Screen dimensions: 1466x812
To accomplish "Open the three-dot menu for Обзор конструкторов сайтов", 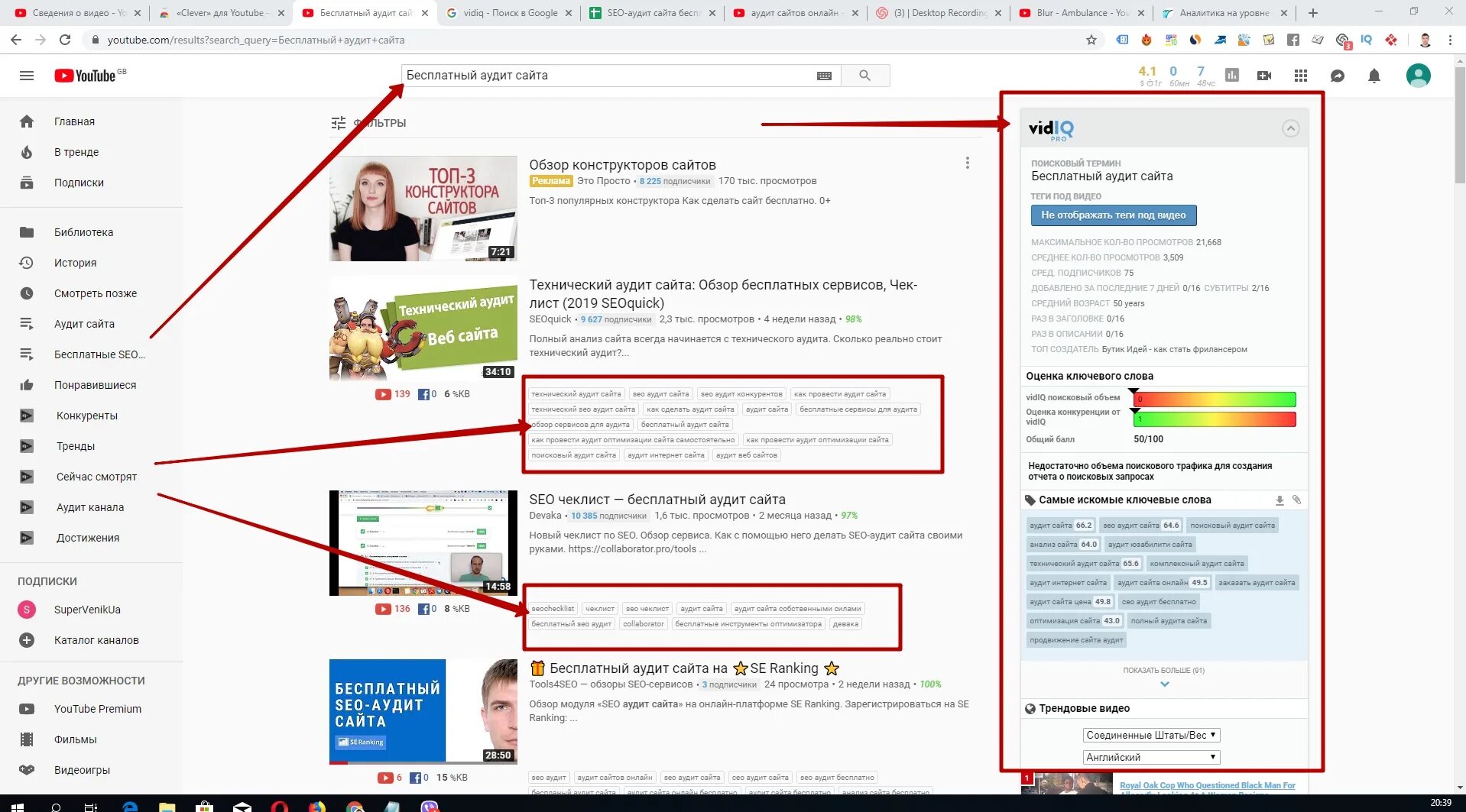I will (x=968, y=163).
